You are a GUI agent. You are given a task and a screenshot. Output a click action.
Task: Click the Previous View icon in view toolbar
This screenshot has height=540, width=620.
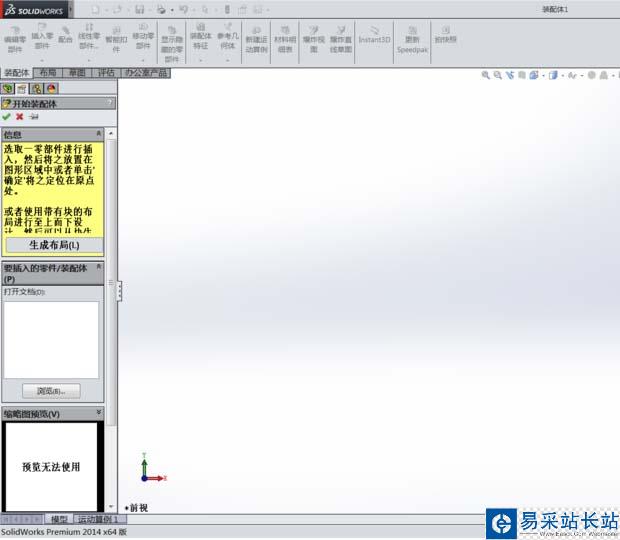[x=510, y=75]
